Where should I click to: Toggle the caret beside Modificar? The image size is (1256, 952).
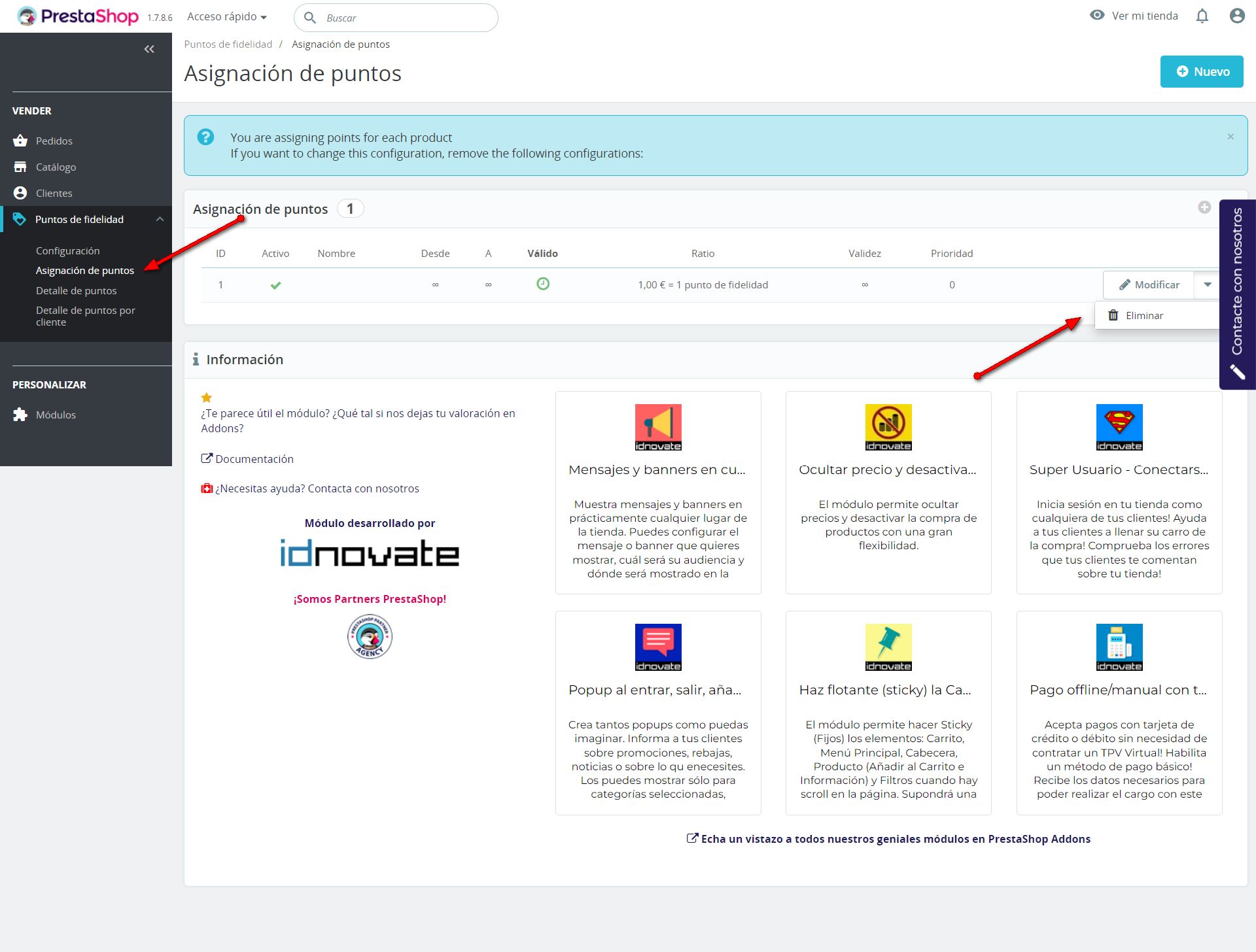(x=1207, y=284)
